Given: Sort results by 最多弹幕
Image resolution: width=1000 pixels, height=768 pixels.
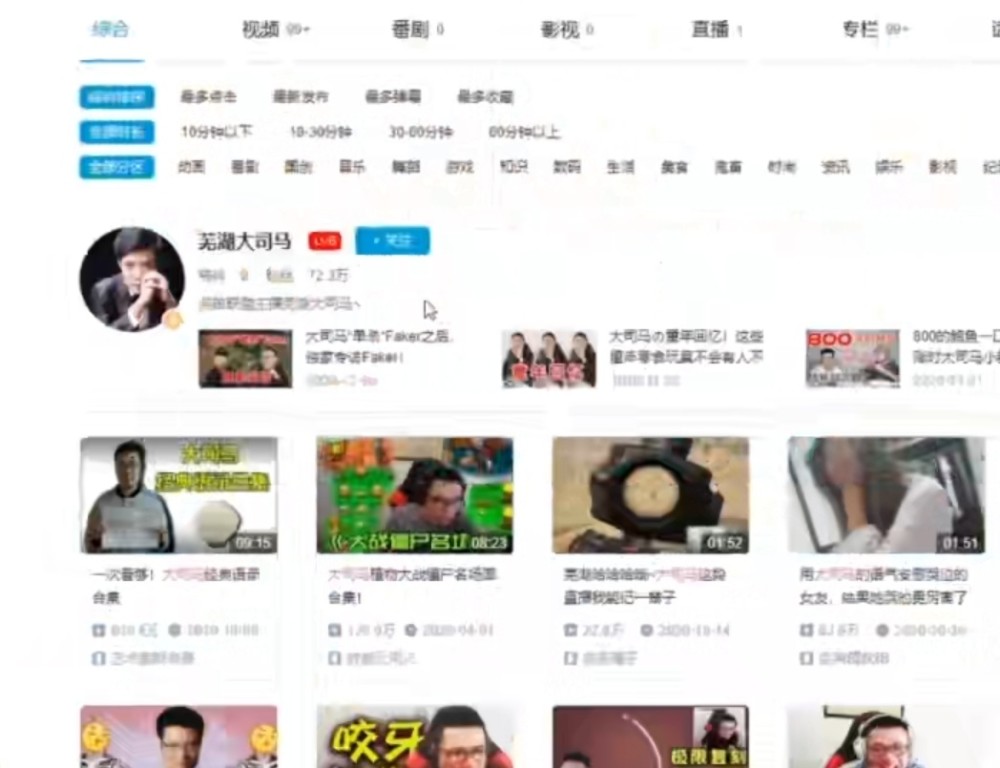Looking at the screenshot, I should 393,97.
